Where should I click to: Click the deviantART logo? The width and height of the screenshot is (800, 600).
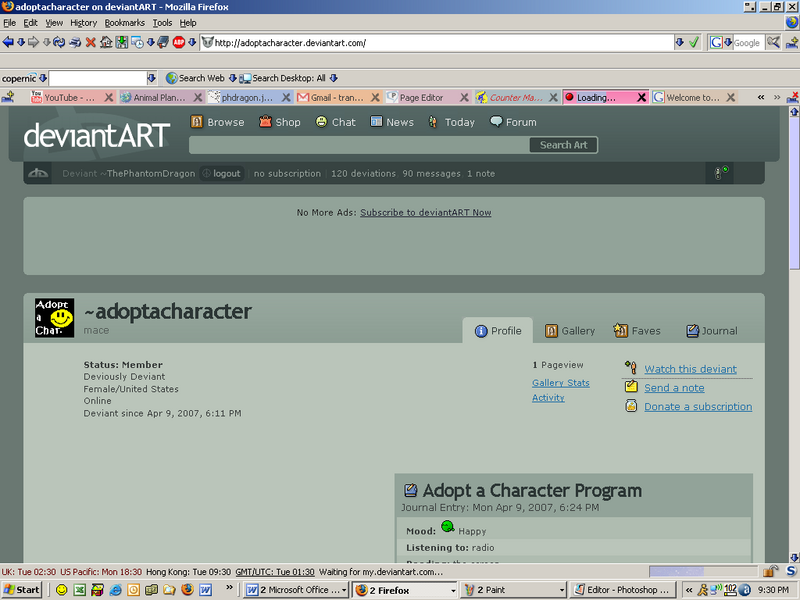pos(97,135)
